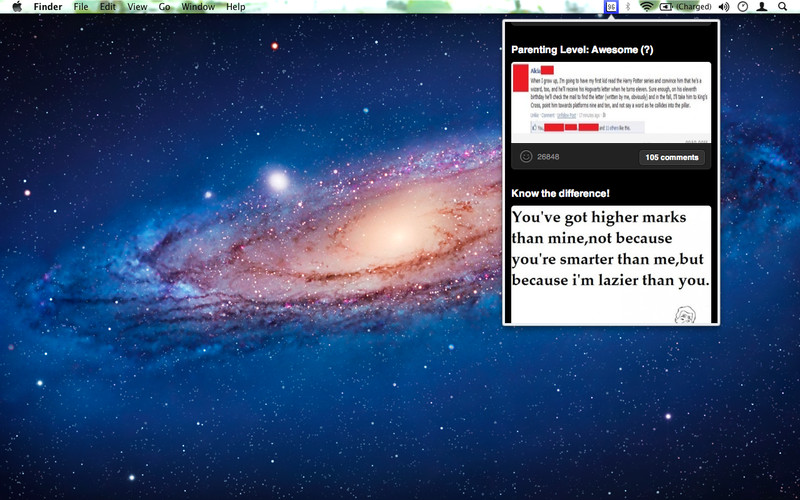Open the Finder menu
The image size is (800, 500).
pos(48,7)
